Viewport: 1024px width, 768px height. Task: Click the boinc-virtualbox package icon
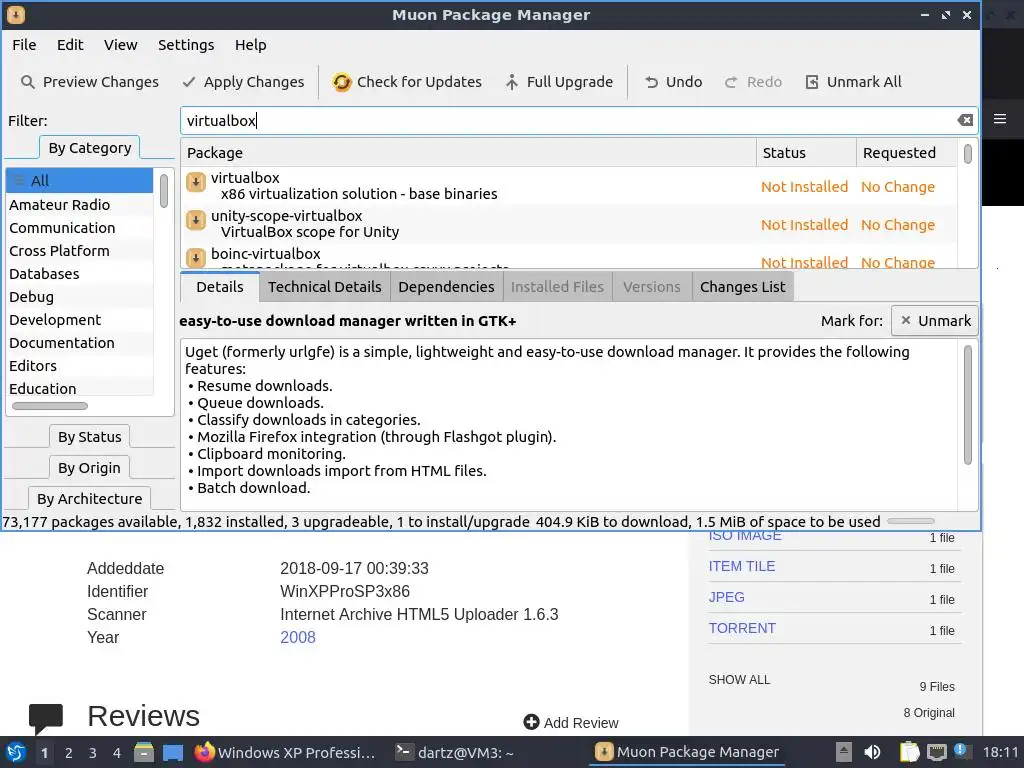[x=195, y=257]
